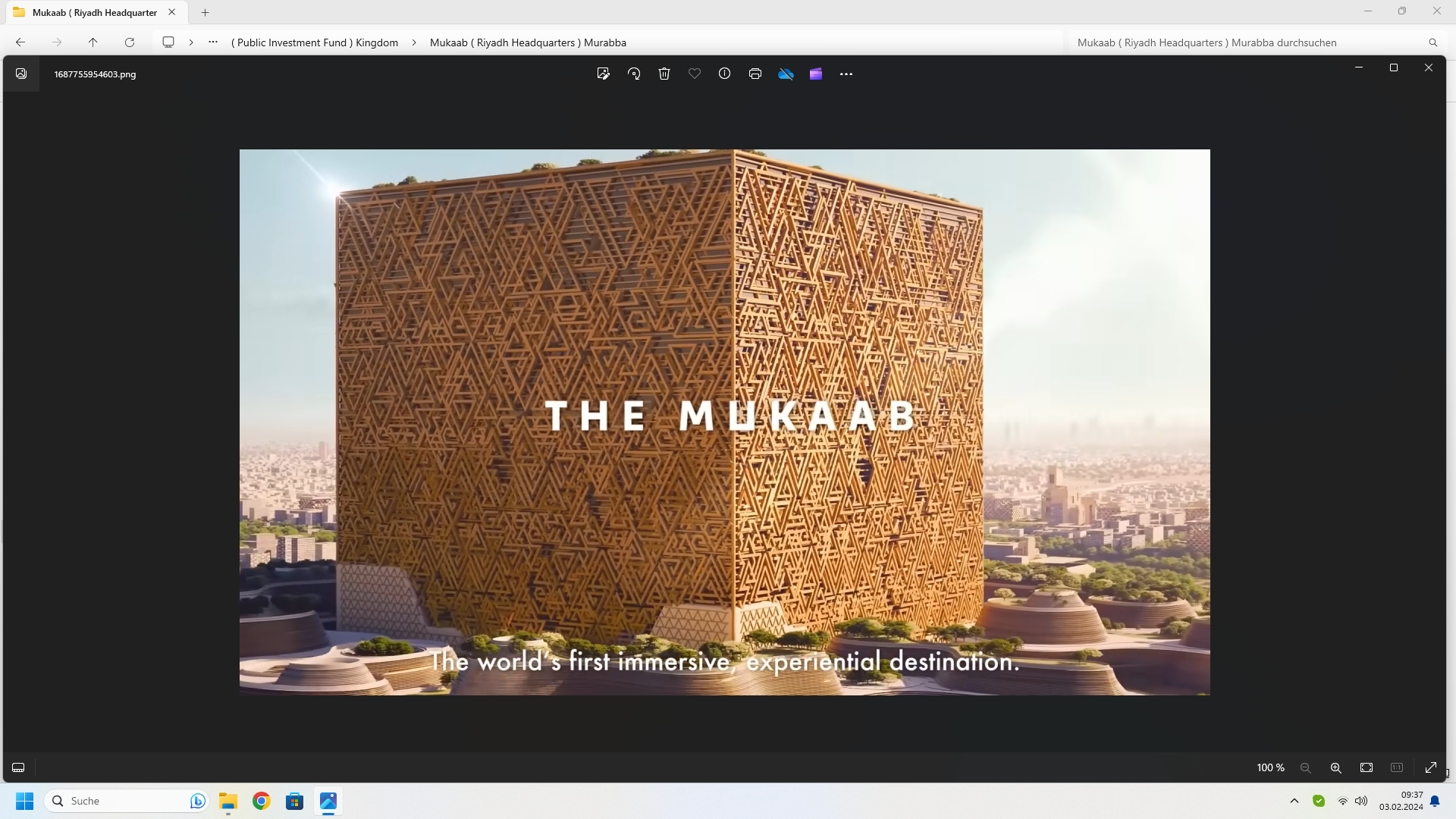Image resolution: width=1456 pixels, height=819 pixels.
Task: Open Wi-Fi network settings
Action: pyautogui.click(x=1343, y=801)
